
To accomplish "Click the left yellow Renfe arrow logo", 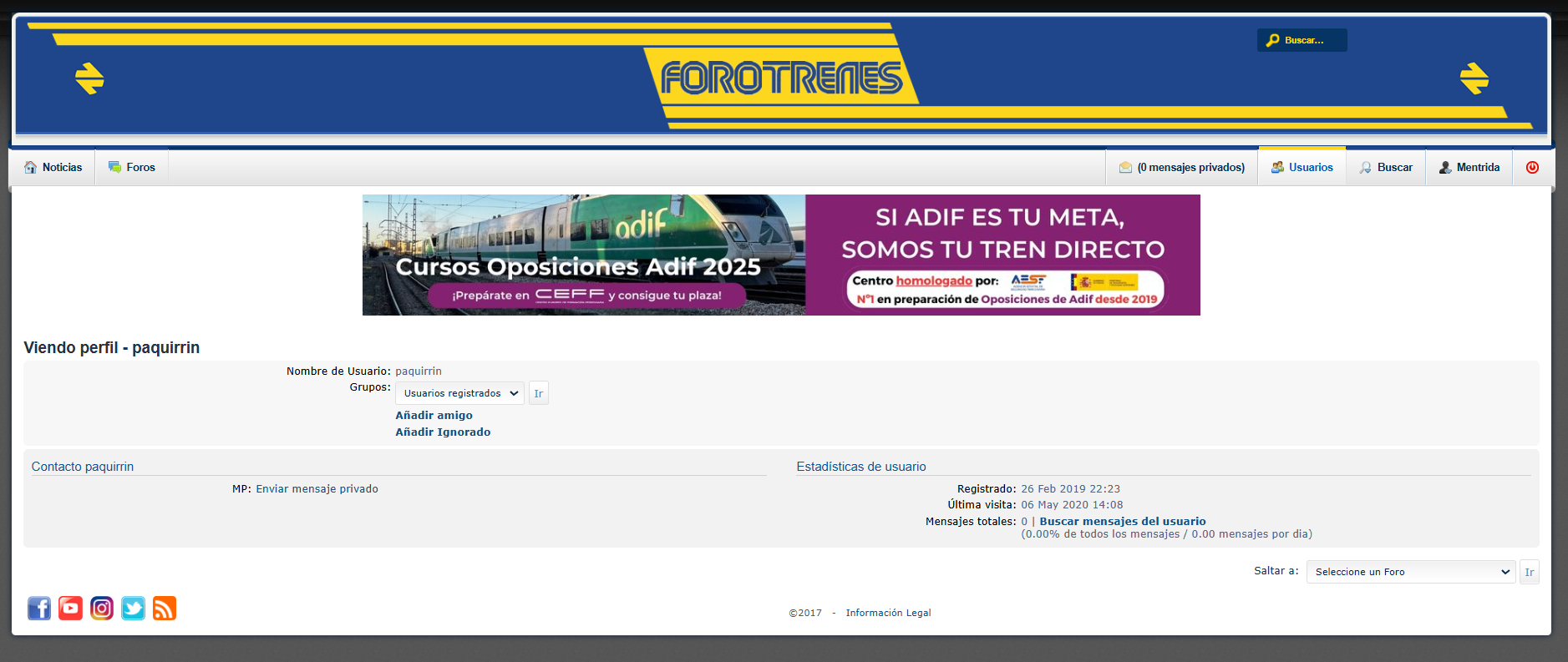I will click(89, 78).
